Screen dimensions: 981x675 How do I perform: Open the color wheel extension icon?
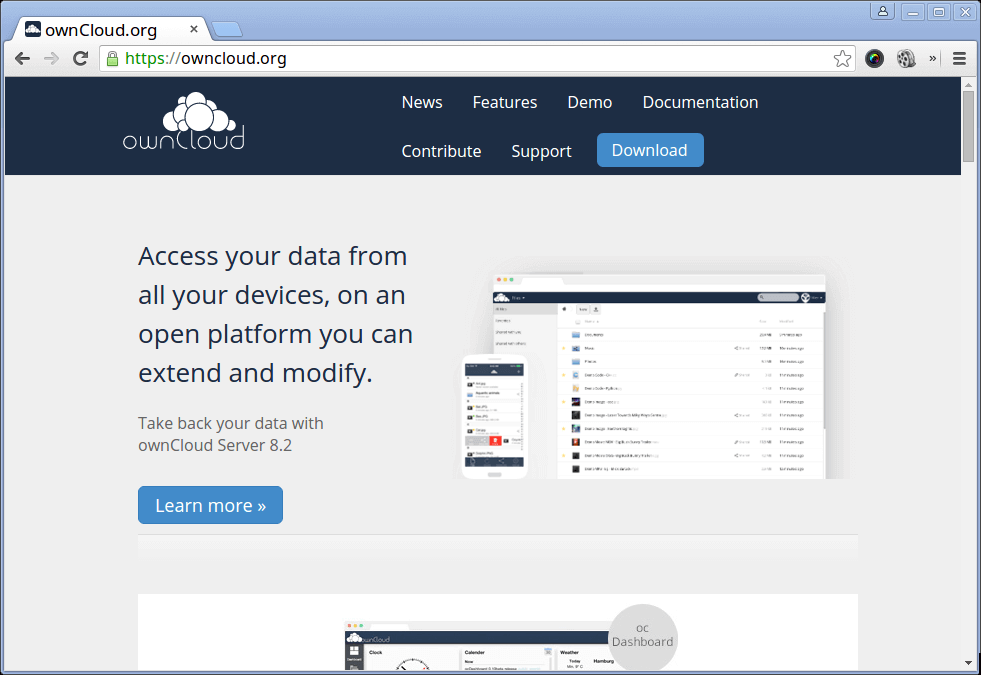coord(874,59)
